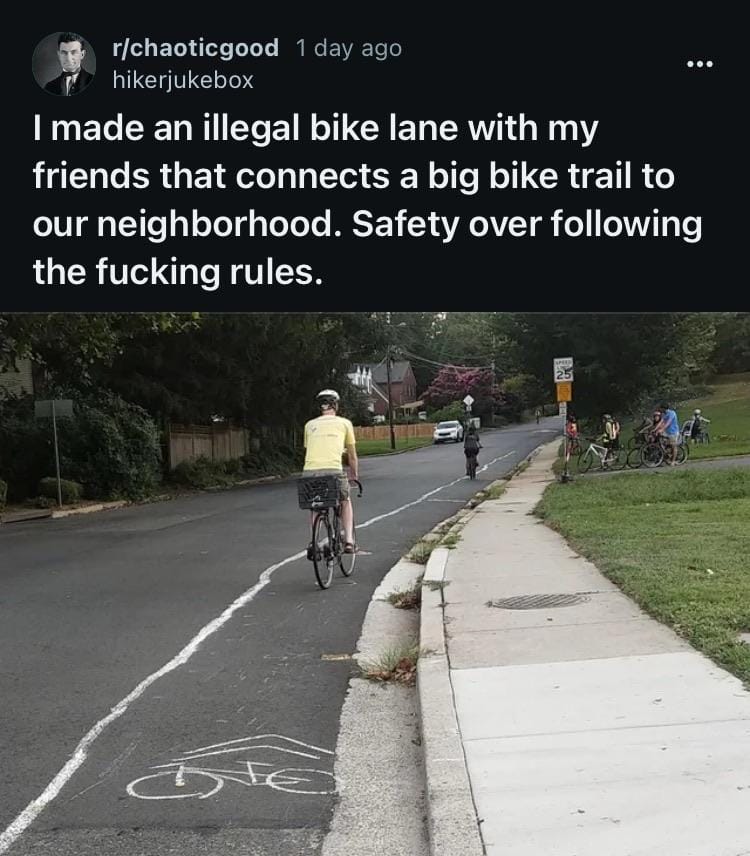The height and width of the screenshot is (856, 750).
Task: Open the r/chaoticgood subreddit link
Action: click(x=195, y=47)
